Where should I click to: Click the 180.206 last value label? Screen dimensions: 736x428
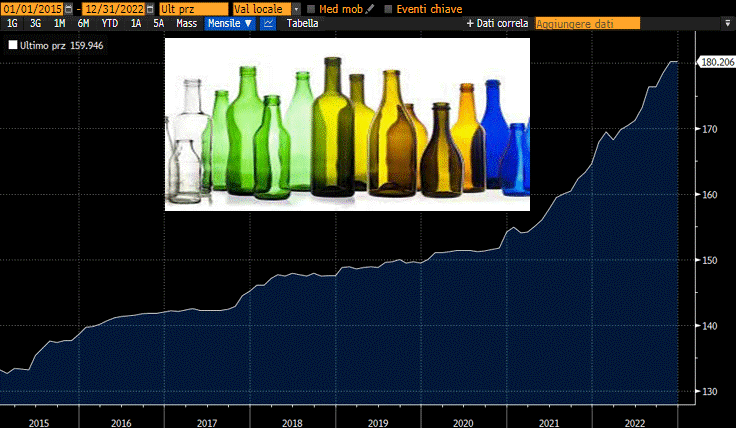[717, 62]
